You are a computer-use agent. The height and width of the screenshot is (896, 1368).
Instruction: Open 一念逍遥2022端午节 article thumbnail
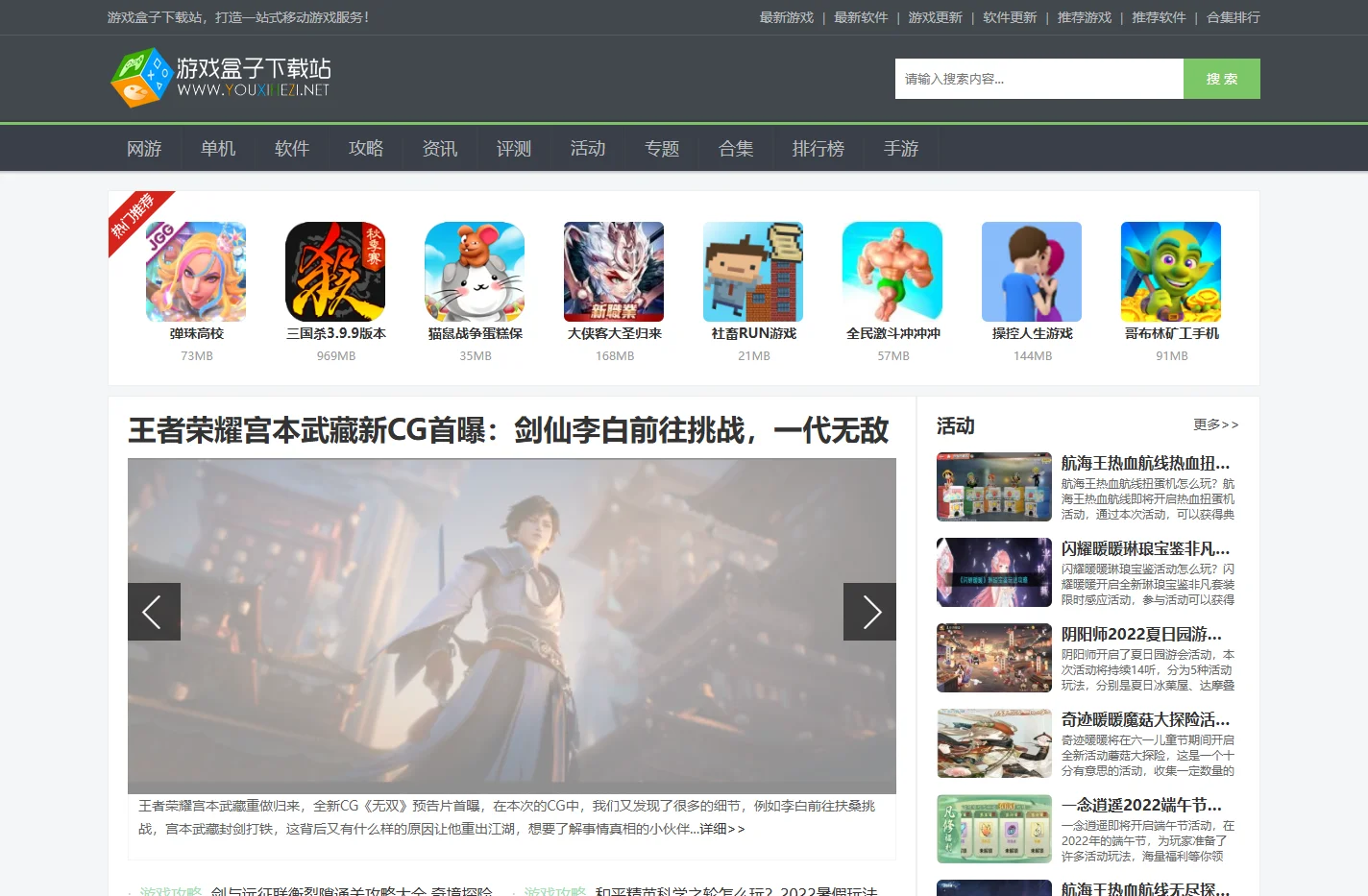pyautogui.click(x=994, y=829)
